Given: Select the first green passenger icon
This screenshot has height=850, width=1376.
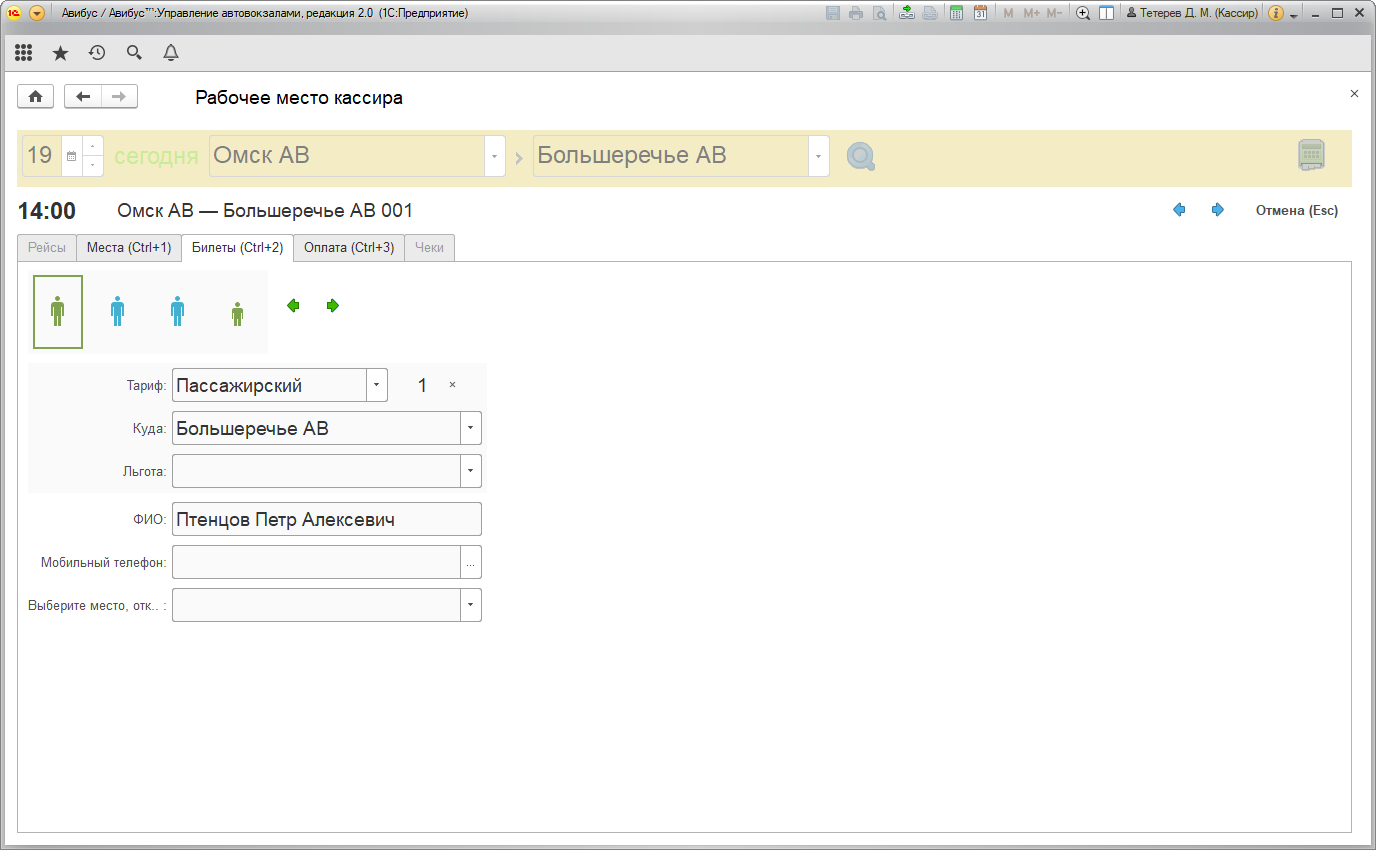Looking at the screenshot, I should tap(58, 312).
